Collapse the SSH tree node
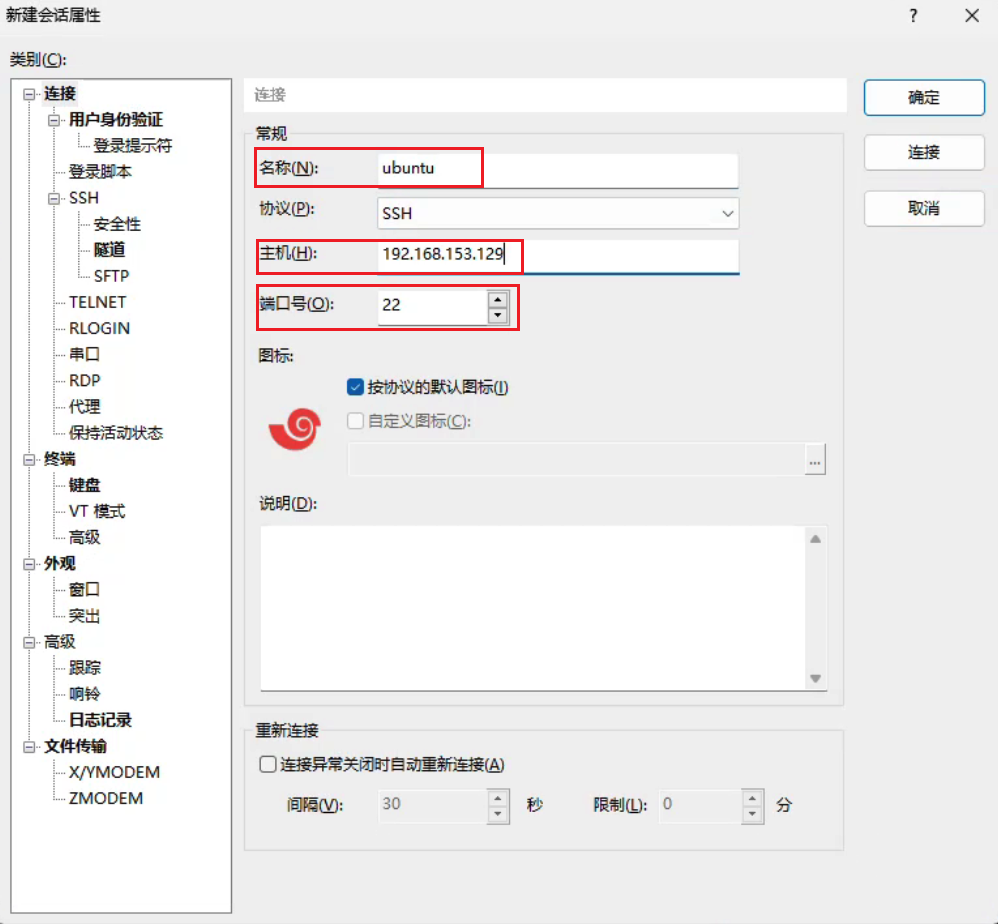Viewport: 998px width, 924px height. [x=54, y=198]
